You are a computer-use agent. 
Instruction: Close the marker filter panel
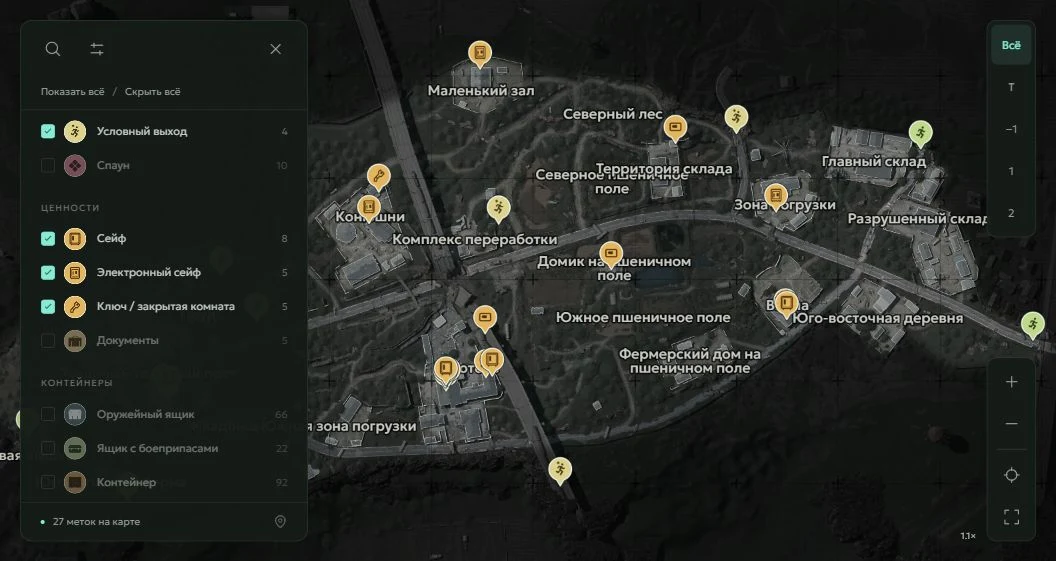coord(275,49)
